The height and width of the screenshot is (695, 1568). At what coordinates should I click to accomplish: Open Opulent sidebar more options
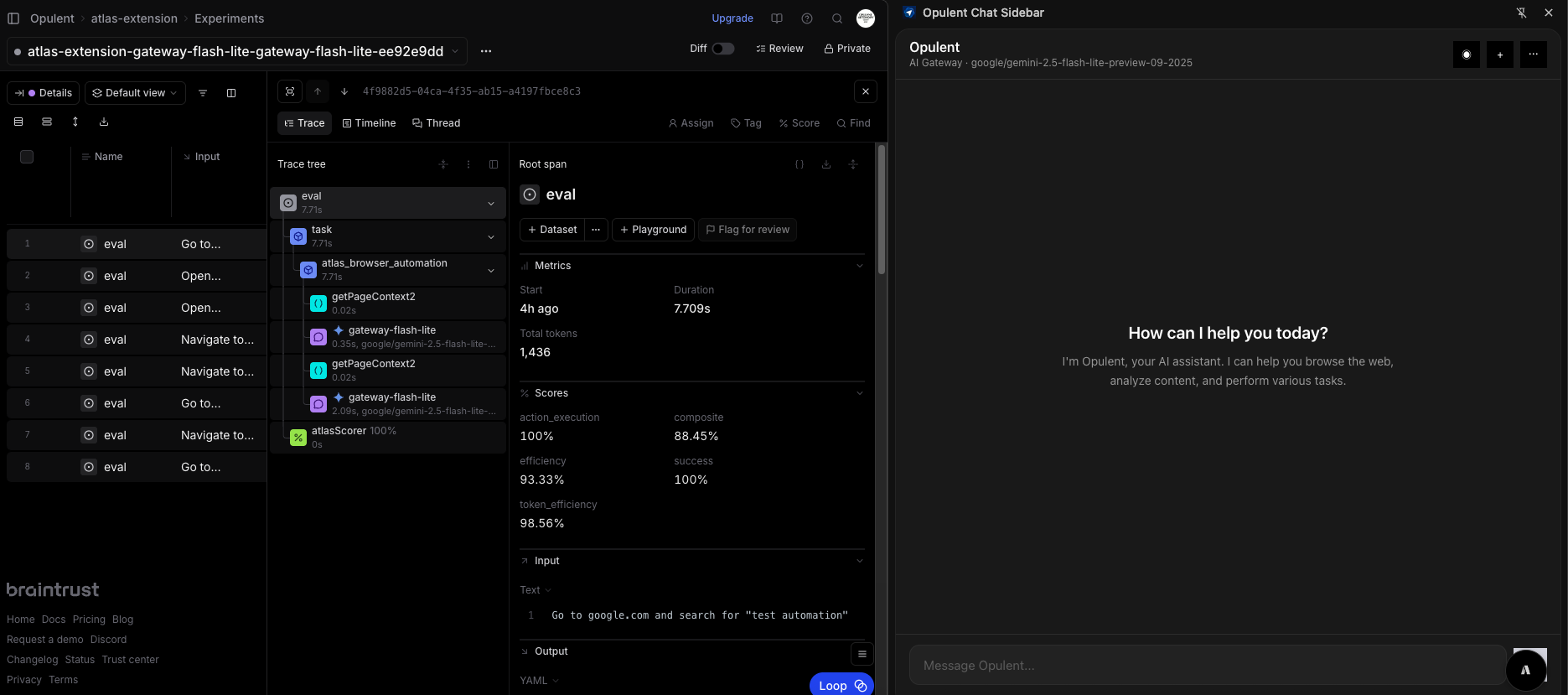1534,54
